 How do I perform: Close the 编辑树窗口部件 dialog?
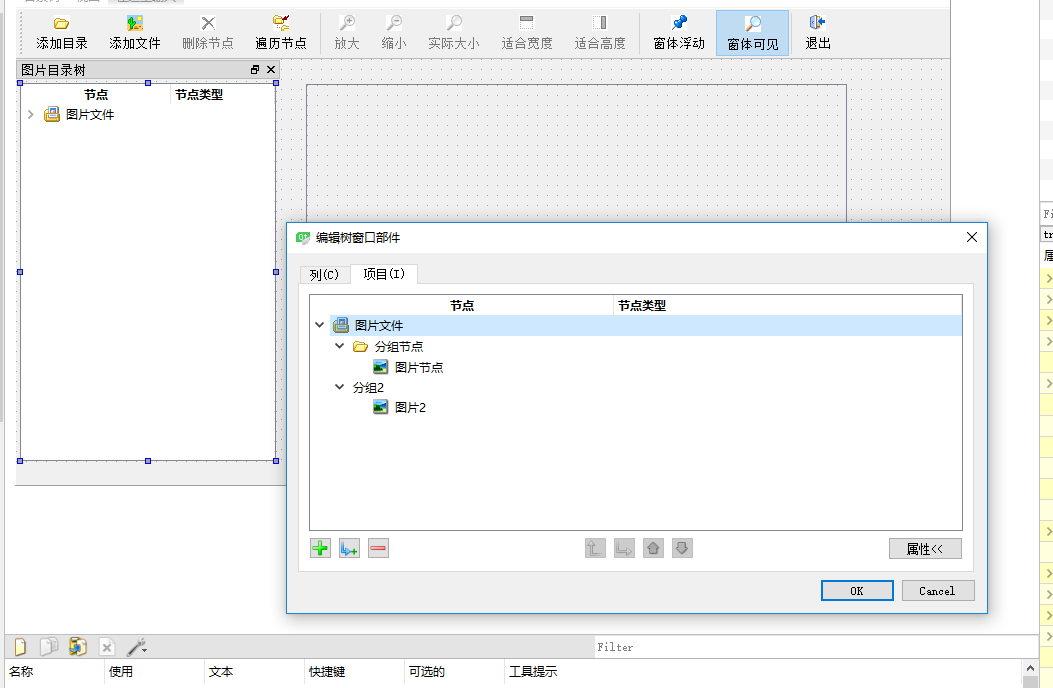click(x=971, y=237)
